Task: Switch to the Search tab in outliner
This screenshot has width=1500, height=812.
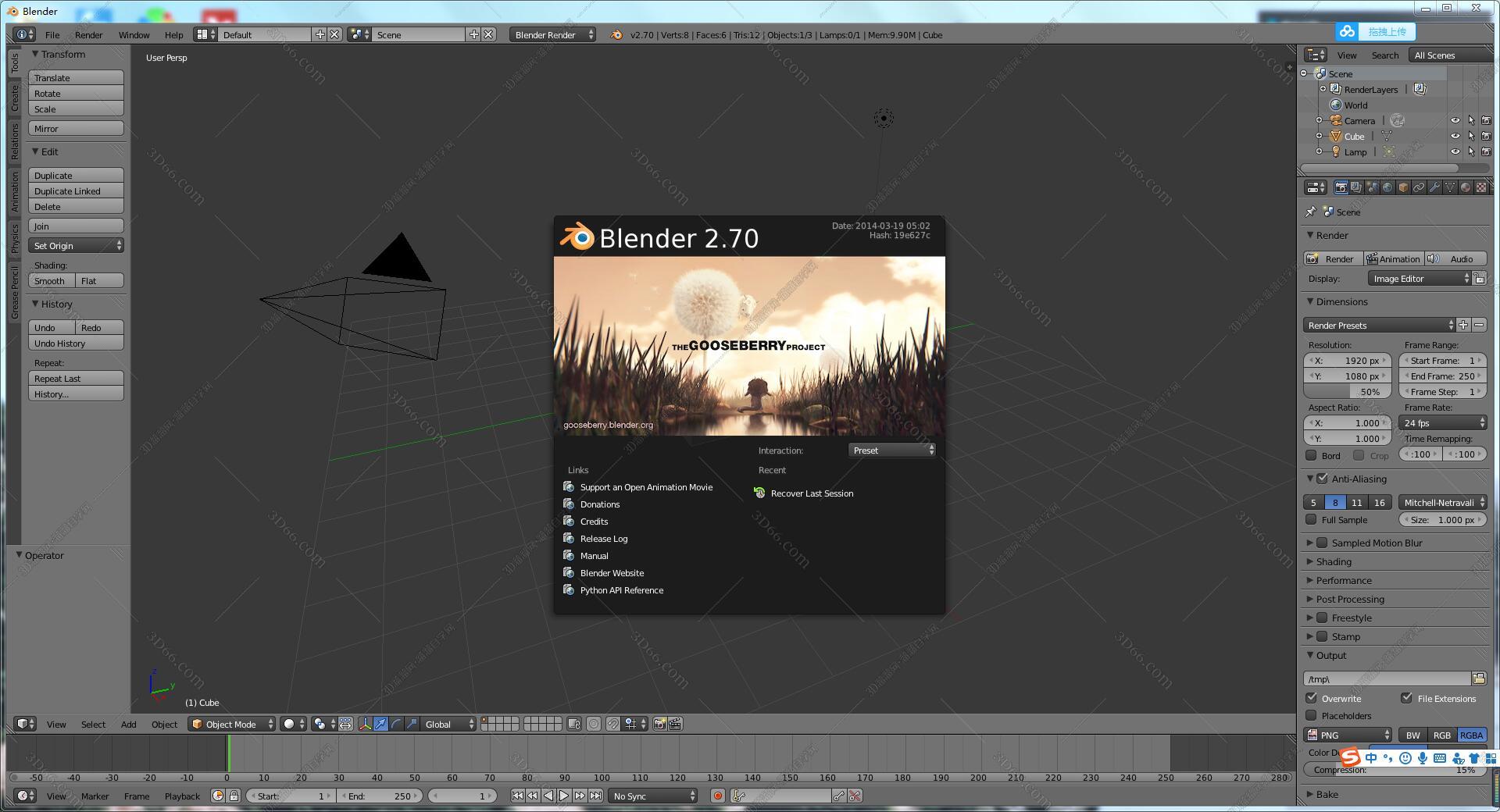Action: (x=1385, y=55)
